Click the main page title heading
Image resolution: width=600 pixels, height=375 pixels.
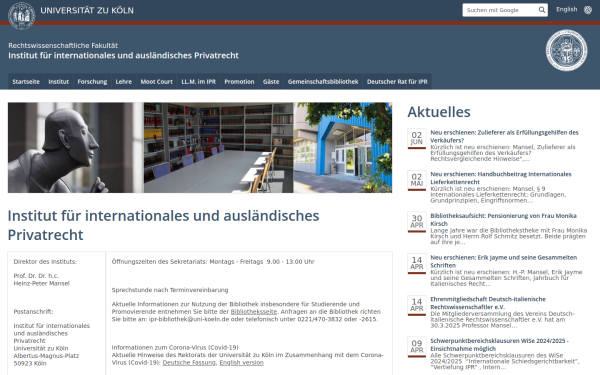(163, 225)
